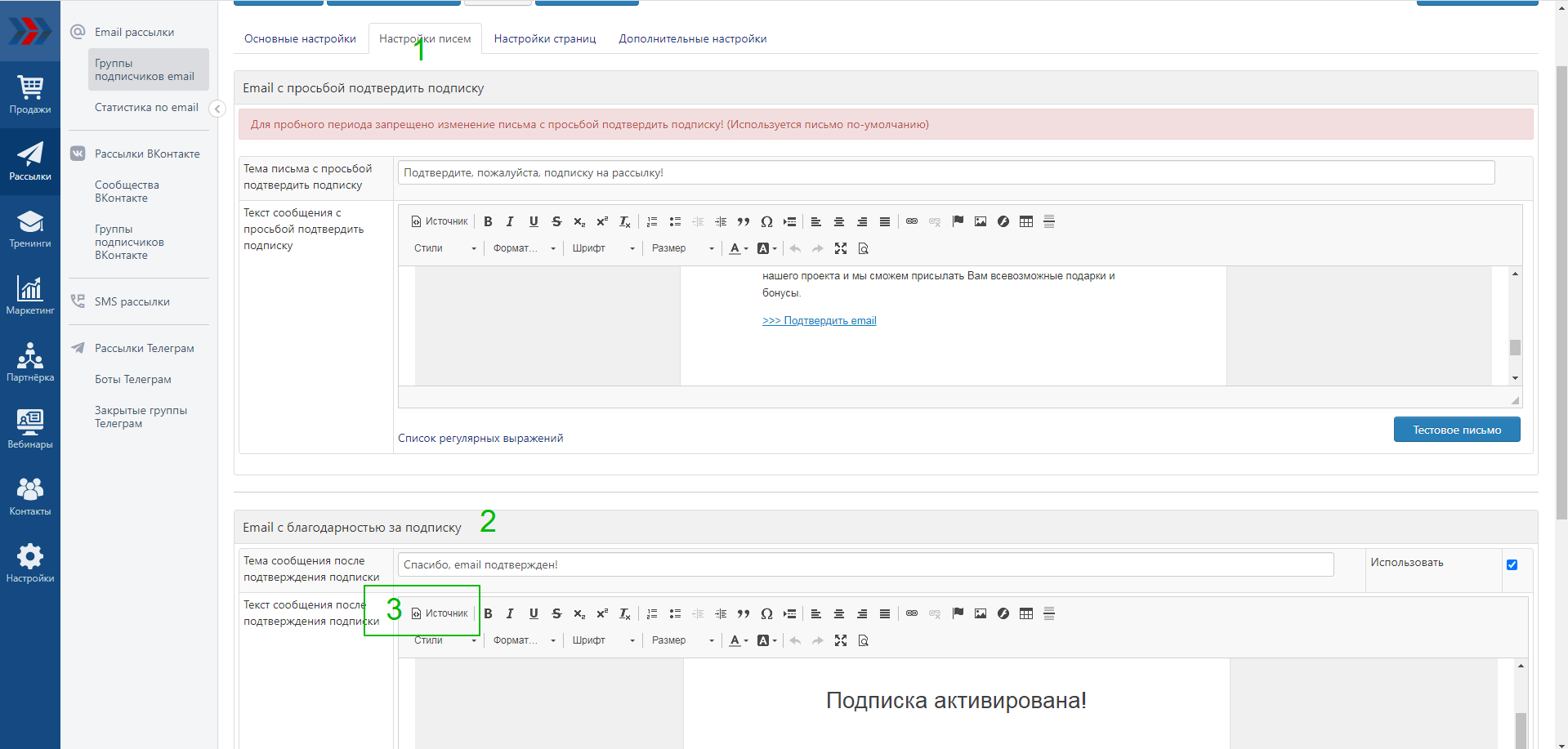Insert table in the confirmation-request email editor
1568x749 pixels.
[x=1026, y=221]
